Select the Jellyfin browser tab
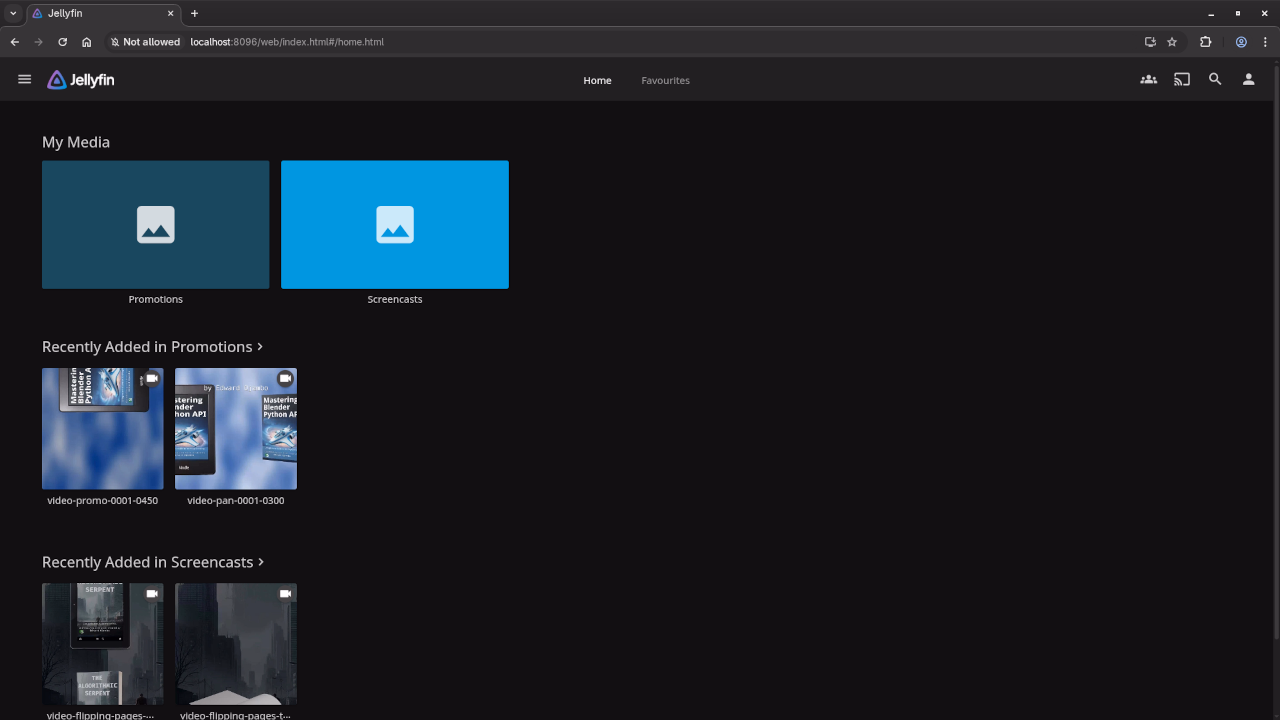Image resolution: width=1280 pixels, height=720 pixels. click(103, 13)
